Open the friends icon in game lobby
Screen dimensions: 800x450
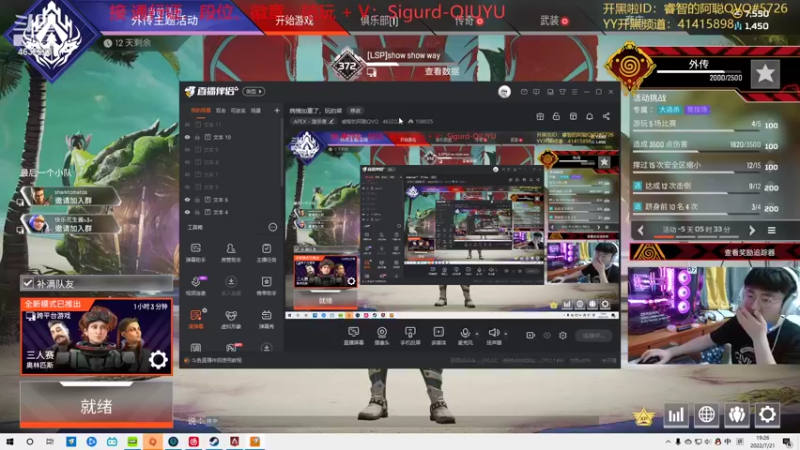737,414
